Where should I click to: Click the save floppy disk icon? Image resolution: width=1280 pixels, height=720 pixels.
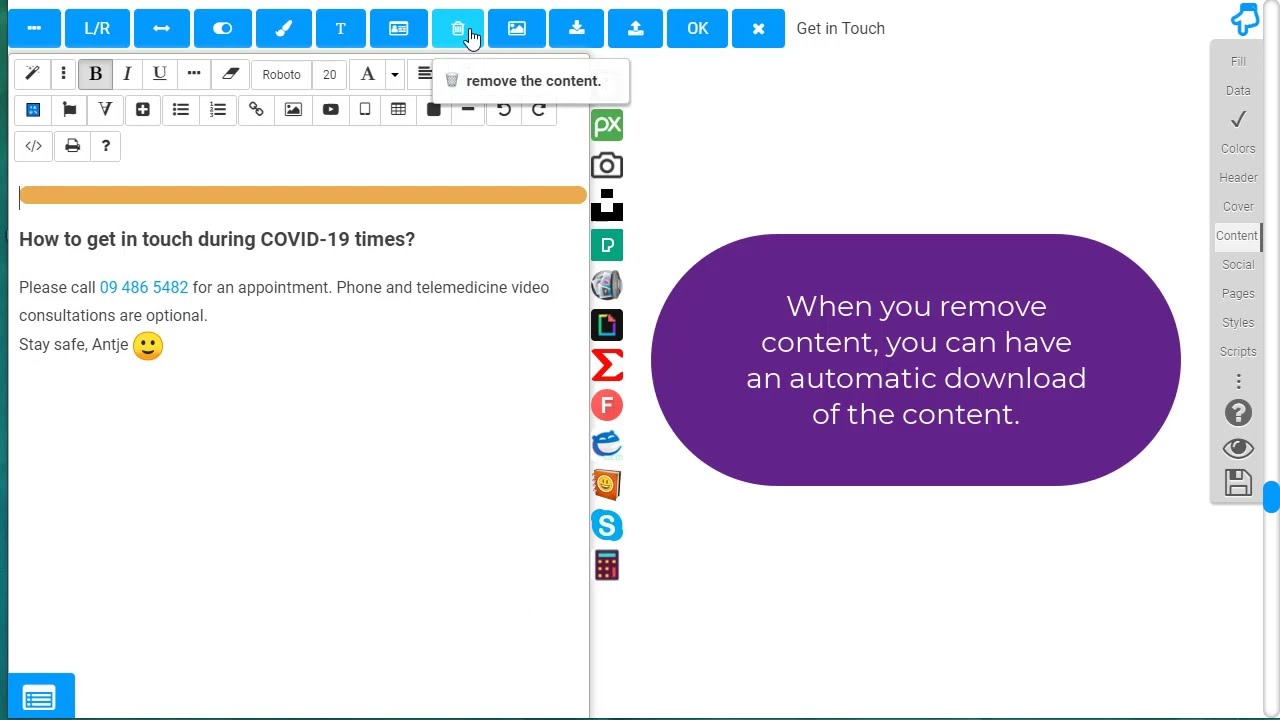pos(1238,483)
